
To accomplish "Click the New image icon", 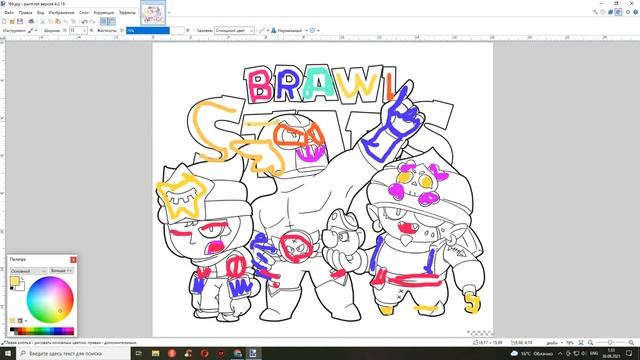I will pos(4,21).
